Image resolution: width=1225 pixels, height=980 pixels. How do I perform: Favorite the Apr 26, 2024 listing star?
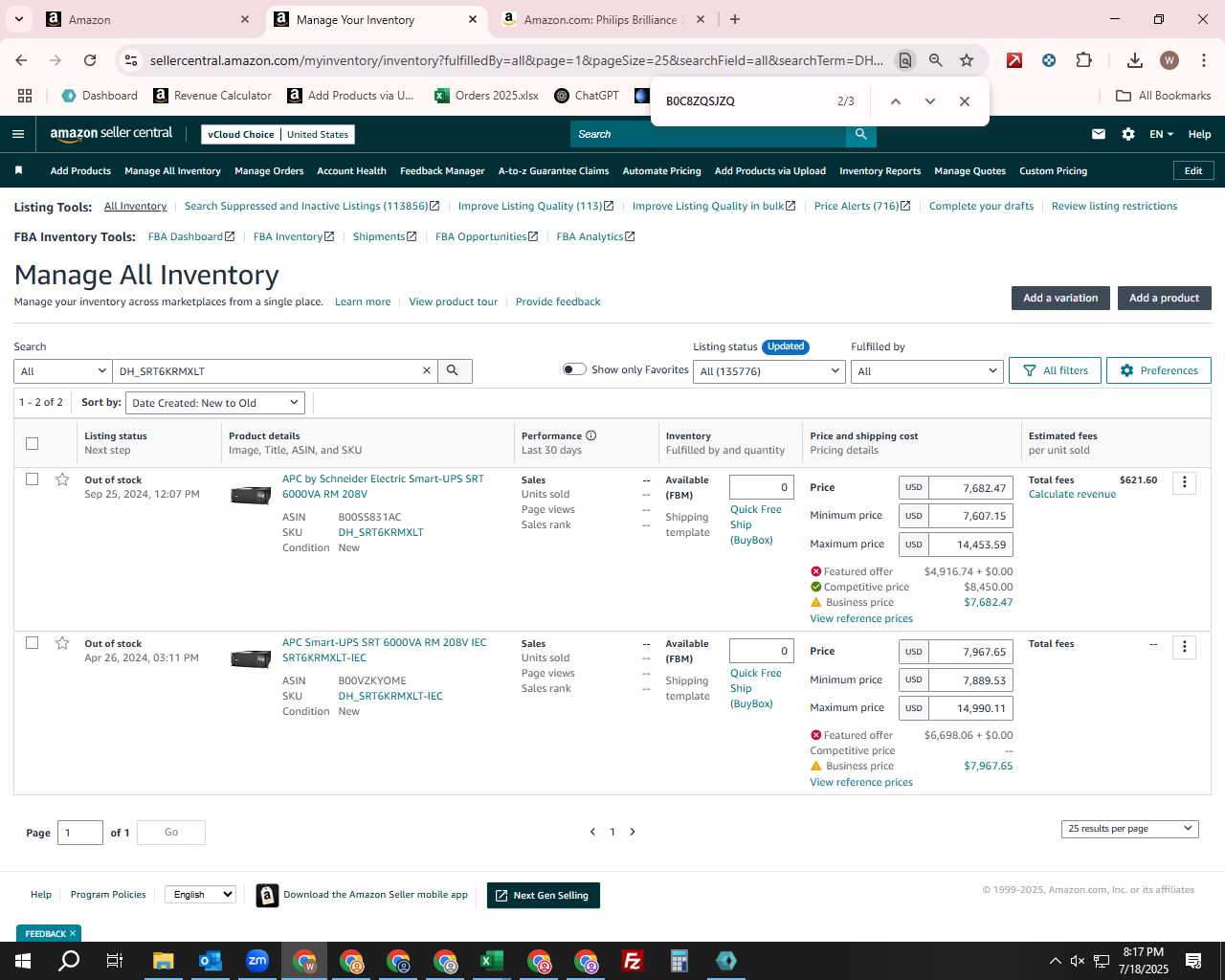click(x=62, y=643)
